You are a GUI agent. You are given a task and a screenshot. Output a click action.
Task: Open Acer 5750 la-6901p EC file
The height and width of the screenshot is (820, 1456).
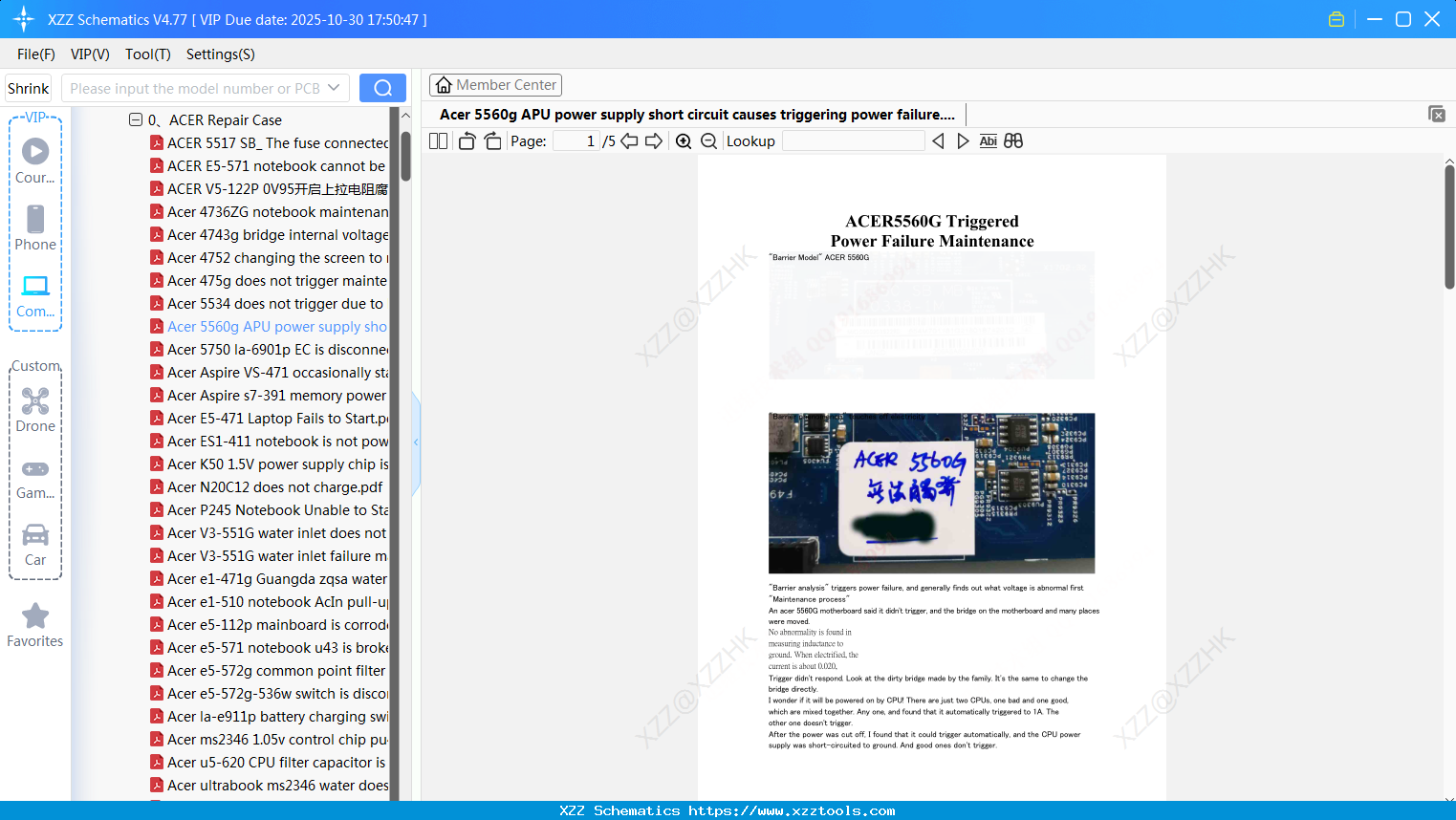click(x=269, y=350)
